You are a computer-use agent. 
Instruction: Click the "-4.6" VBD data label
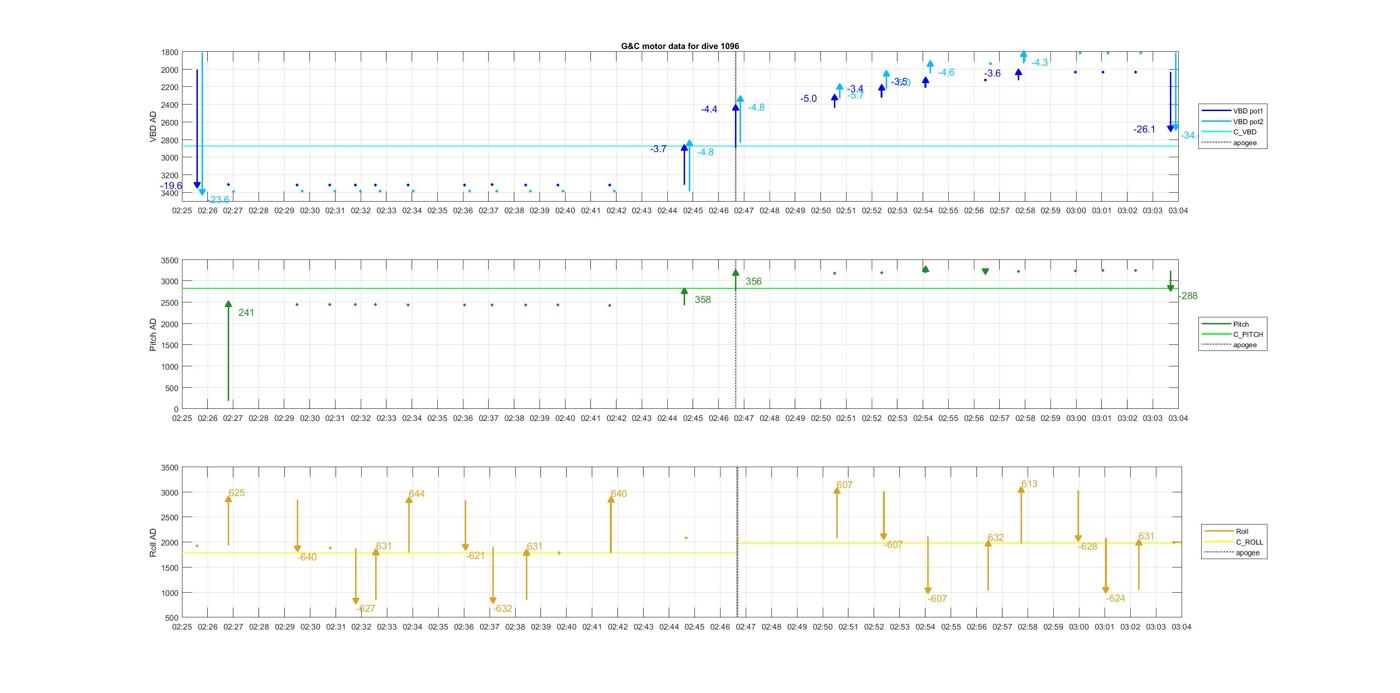coord(946,72)
